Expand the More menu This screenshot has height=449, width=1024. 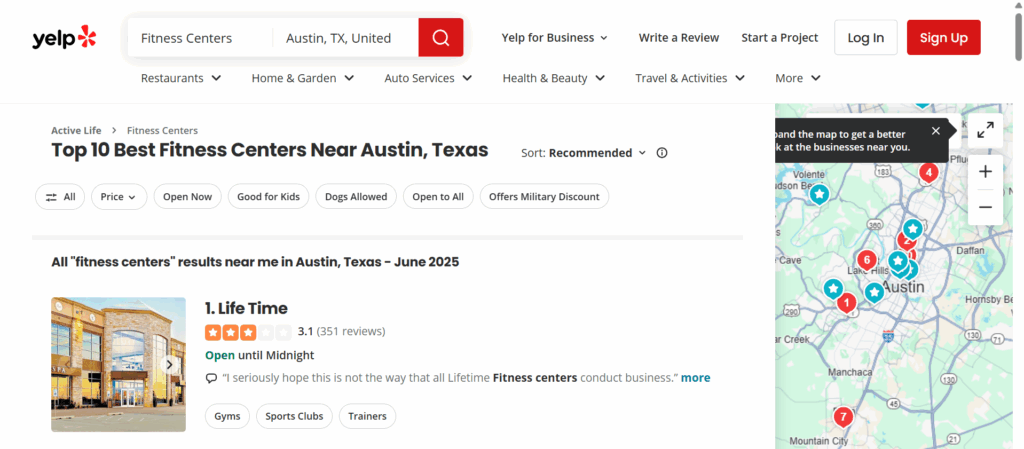pos(797,78)
